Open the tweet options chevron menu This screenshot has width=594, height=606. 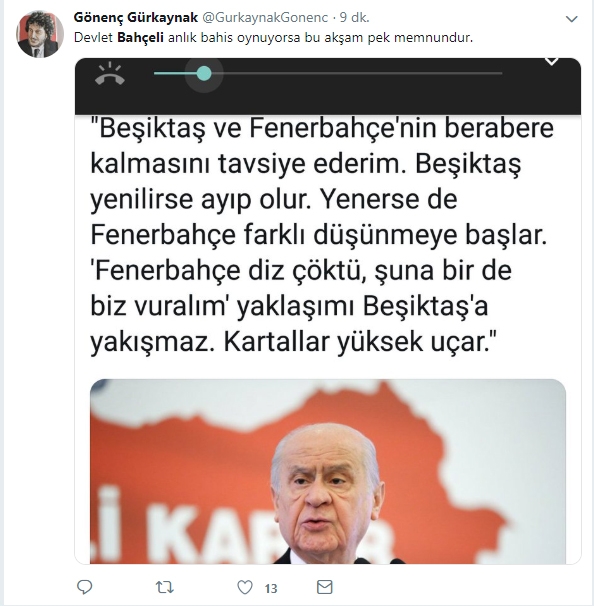point(572,19)
